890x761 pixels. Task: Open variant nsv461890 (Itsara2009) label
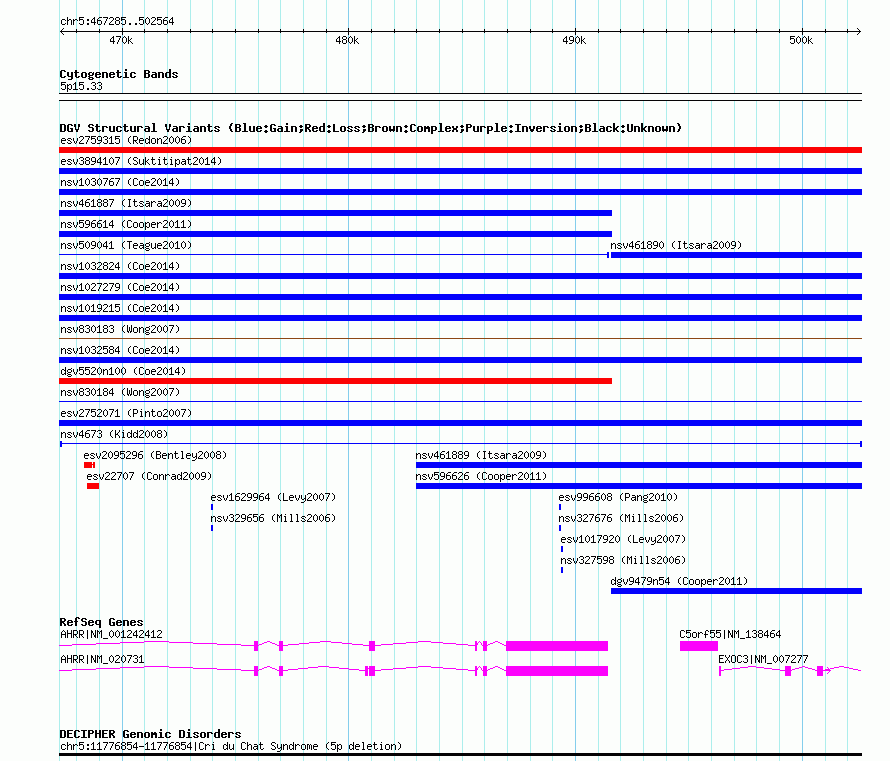pyautogui.click(x=676, y=245)
